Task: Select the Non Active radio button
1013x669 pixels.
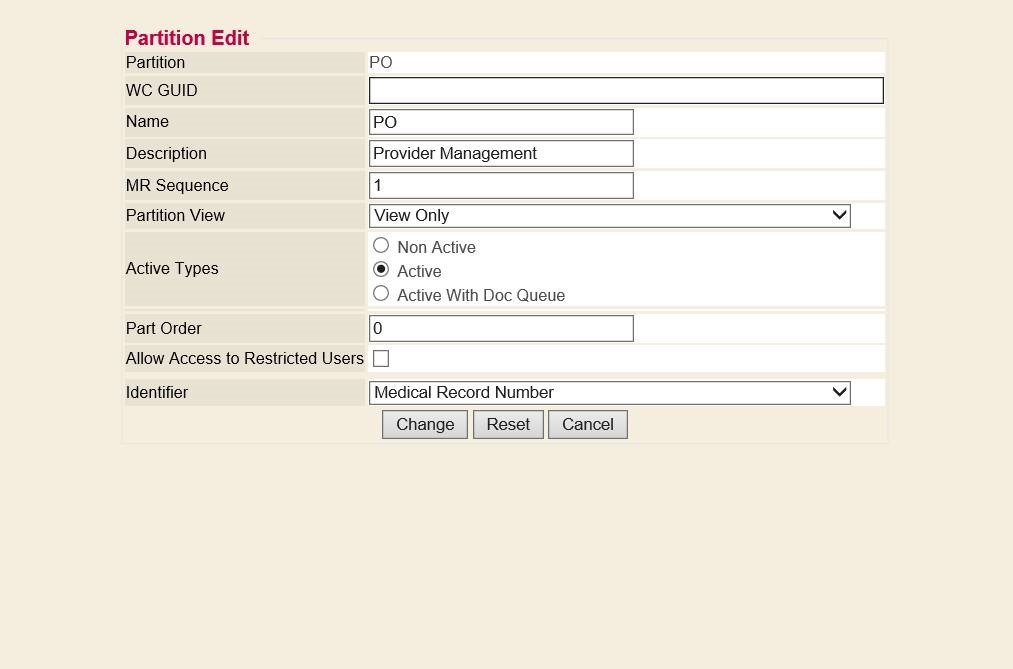Action: (381, 246)
